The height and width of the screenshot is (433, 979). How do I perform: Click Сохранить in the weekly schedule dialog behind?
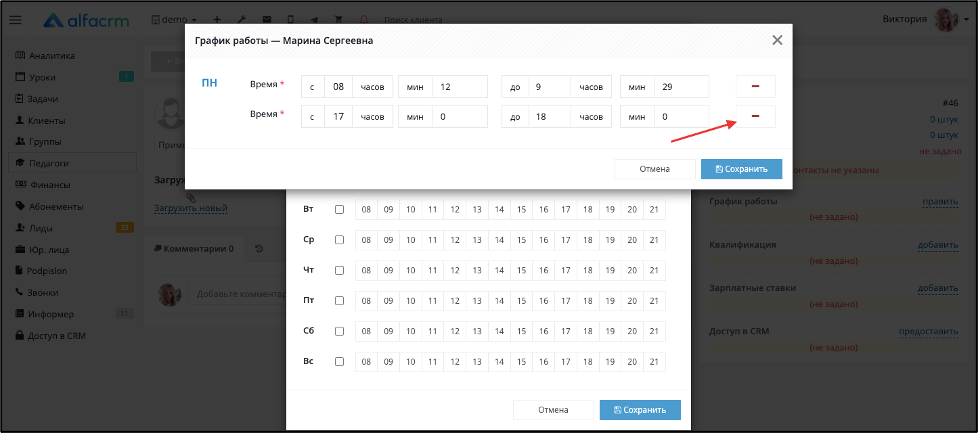click(x=640, y=410)
